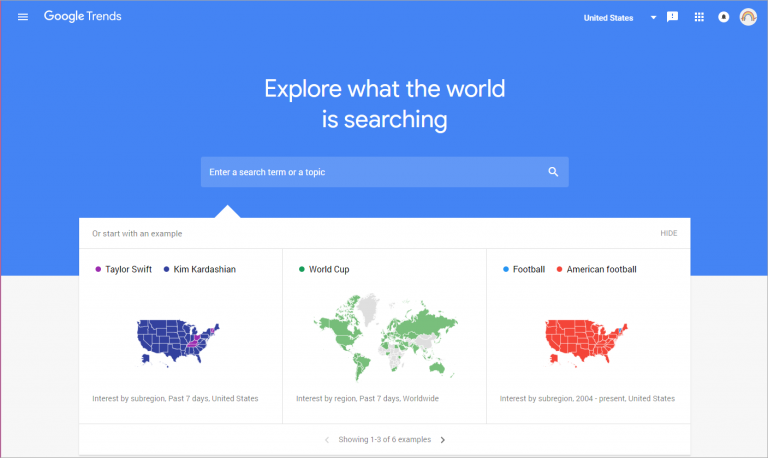The width and height of the screenshot is (768, 458).
Task: Click the purple Taylor Swift color dot
Action: coord(97,269)
